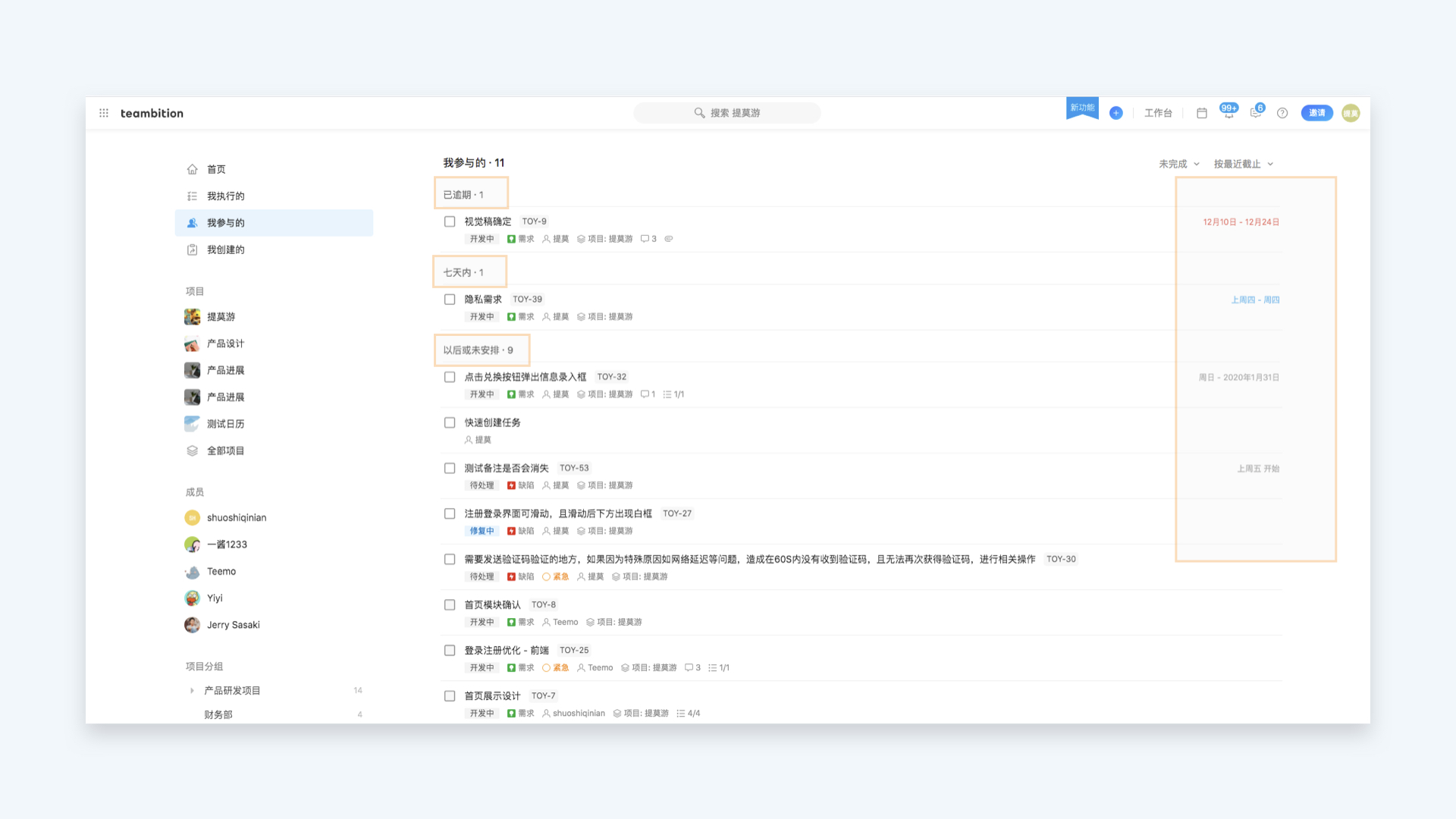Click Teemo member avatar
The height and width of the screenshot is (819, 1456).
[193, 571]
